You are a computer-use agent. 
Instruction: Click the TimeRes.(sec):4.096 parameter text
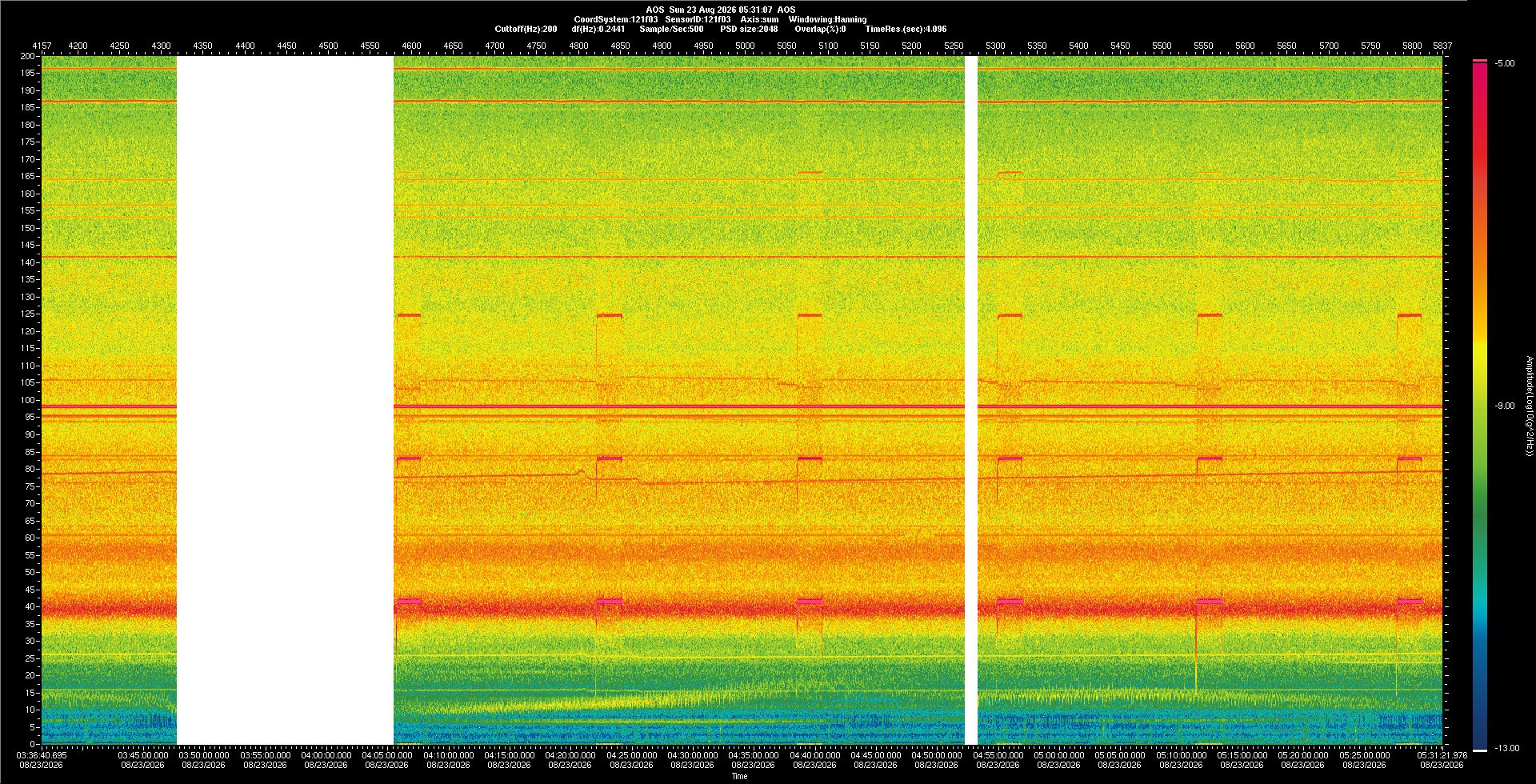pyautogui.click(x=906, y=29)
